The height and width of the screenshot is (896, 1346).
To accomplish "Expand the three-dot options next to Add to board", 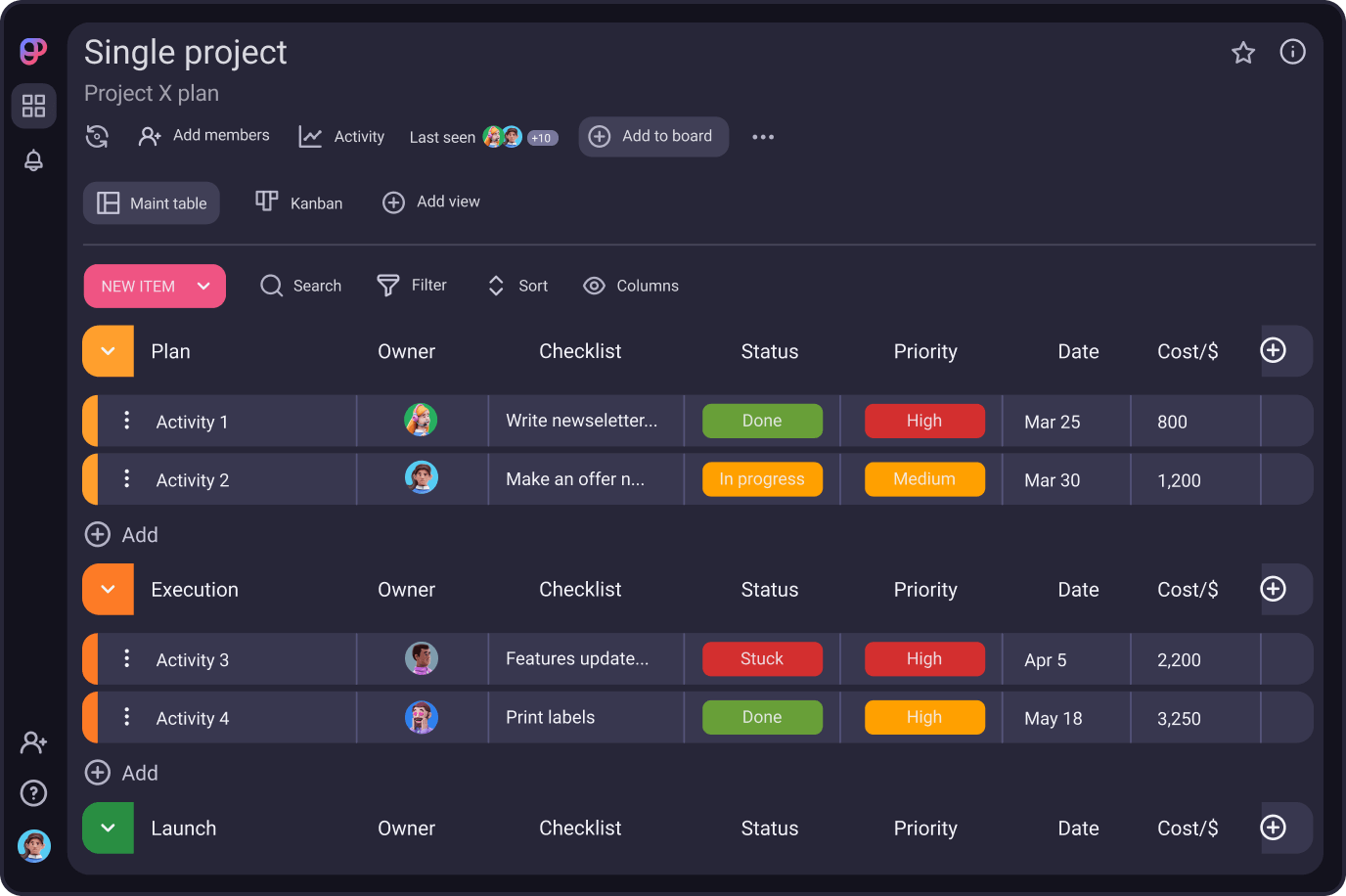I will click(763, 137).
